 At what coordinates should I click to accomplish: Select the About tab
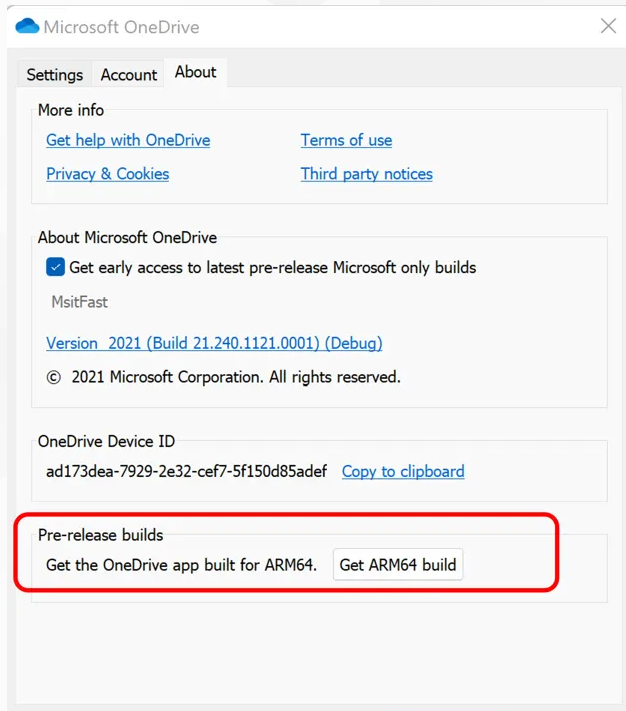(x=196, y=72)
